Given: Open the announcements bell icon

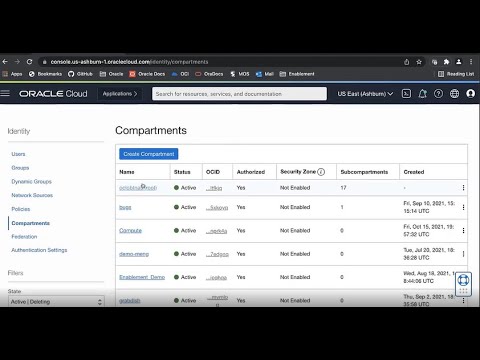Looking at the screenshot, I should tap(422, 94).
